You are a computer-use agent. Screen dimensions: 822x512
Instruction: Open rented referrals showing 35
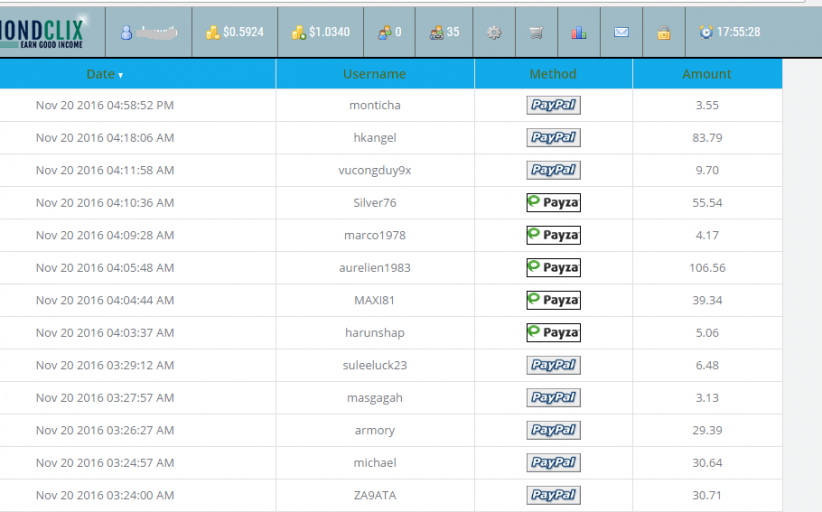444,32
